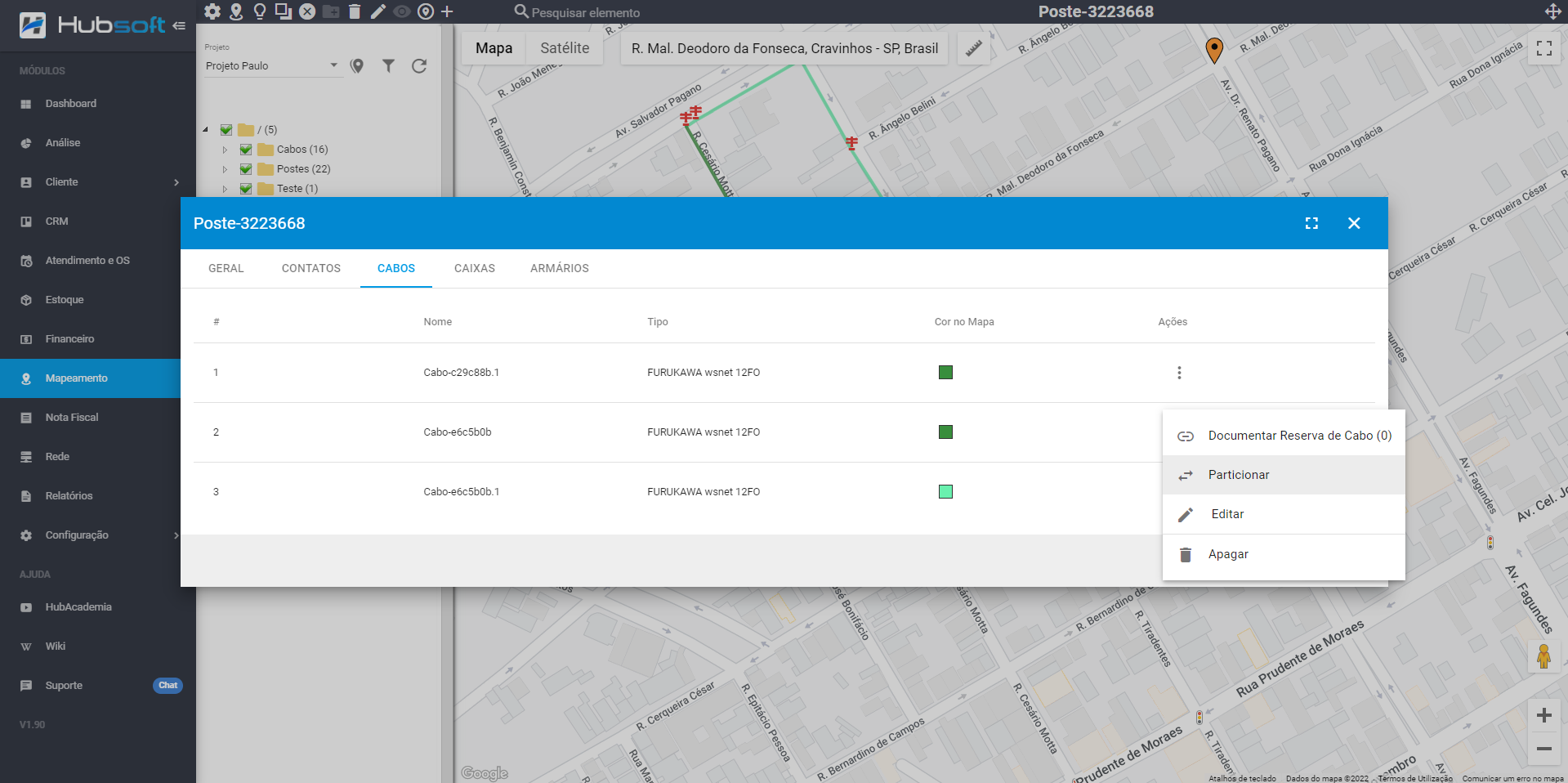Screen dimensions: 1568x783
Task: Choose Particionar from context menu
Action: click(1284, 475)
